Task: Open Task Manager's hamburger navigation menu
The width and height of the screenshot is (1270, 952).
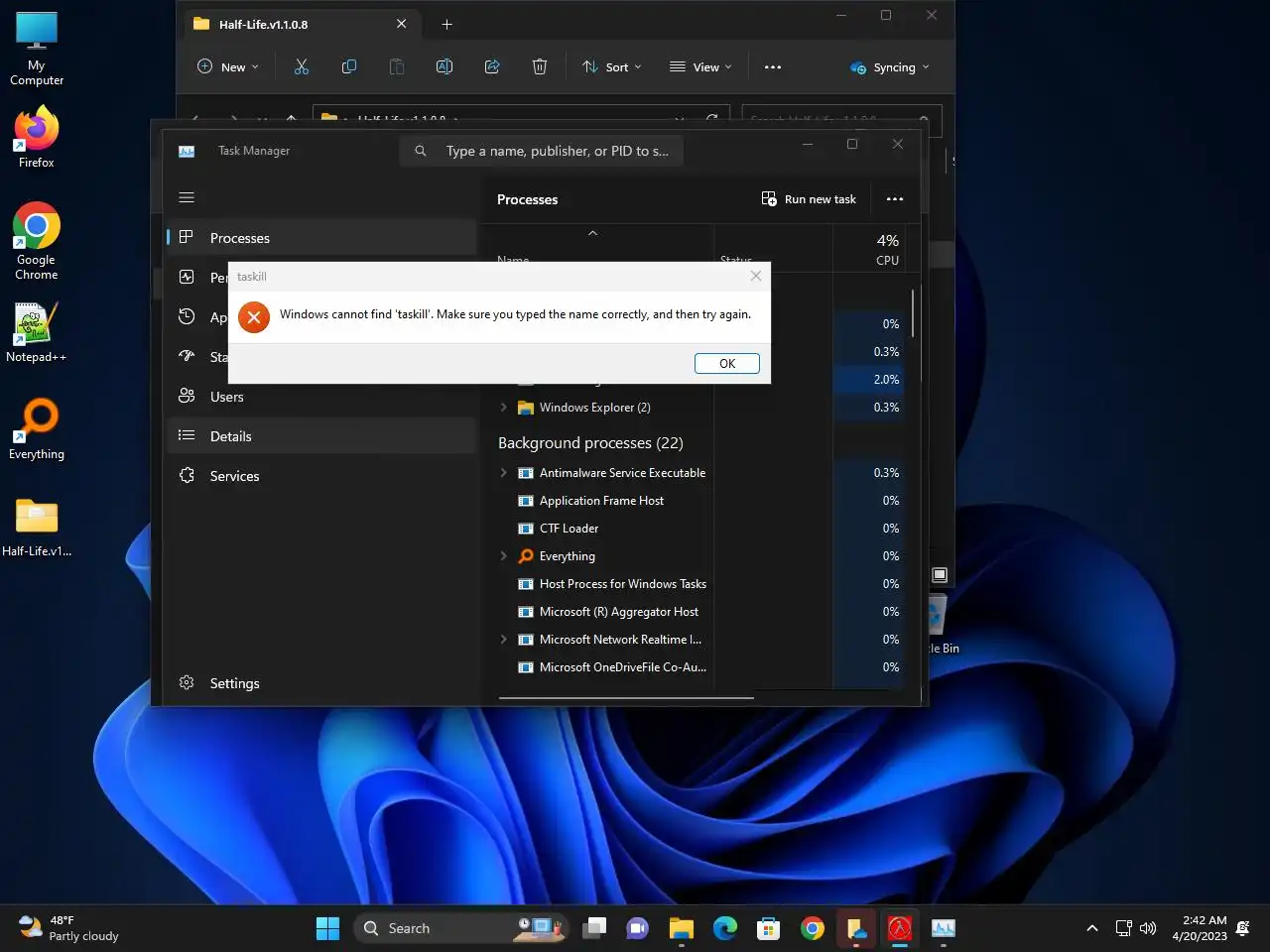Action: (x=187, y=197)
